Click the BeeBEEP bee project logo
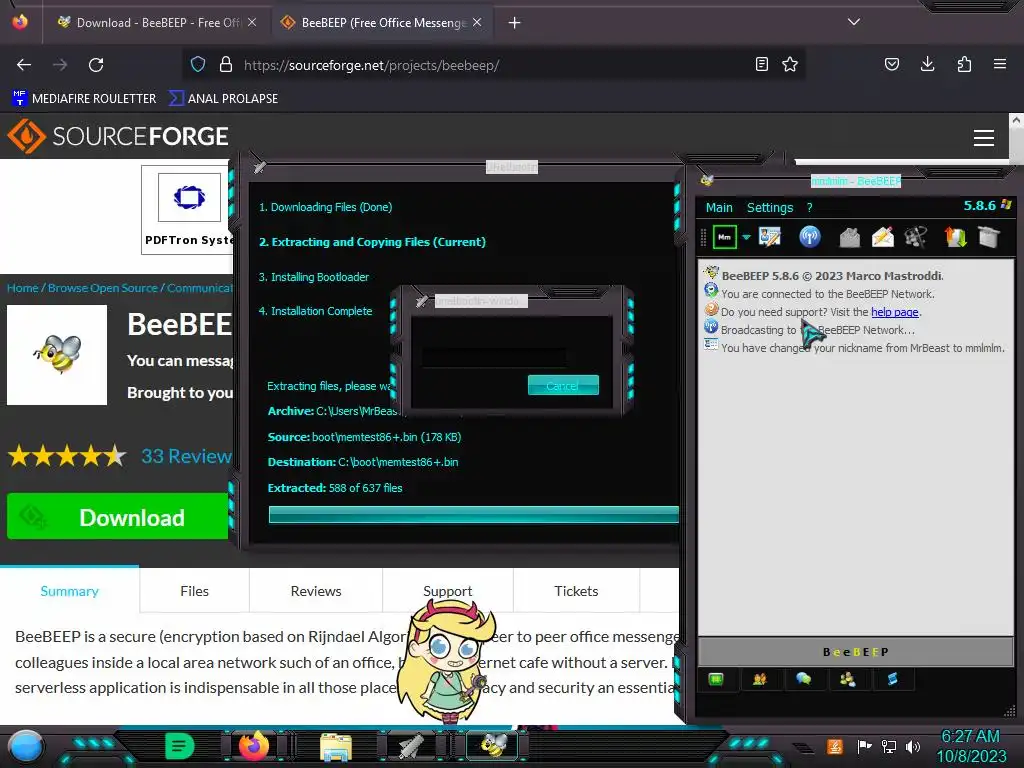1024x768 pixels. (x=57, y=355)
